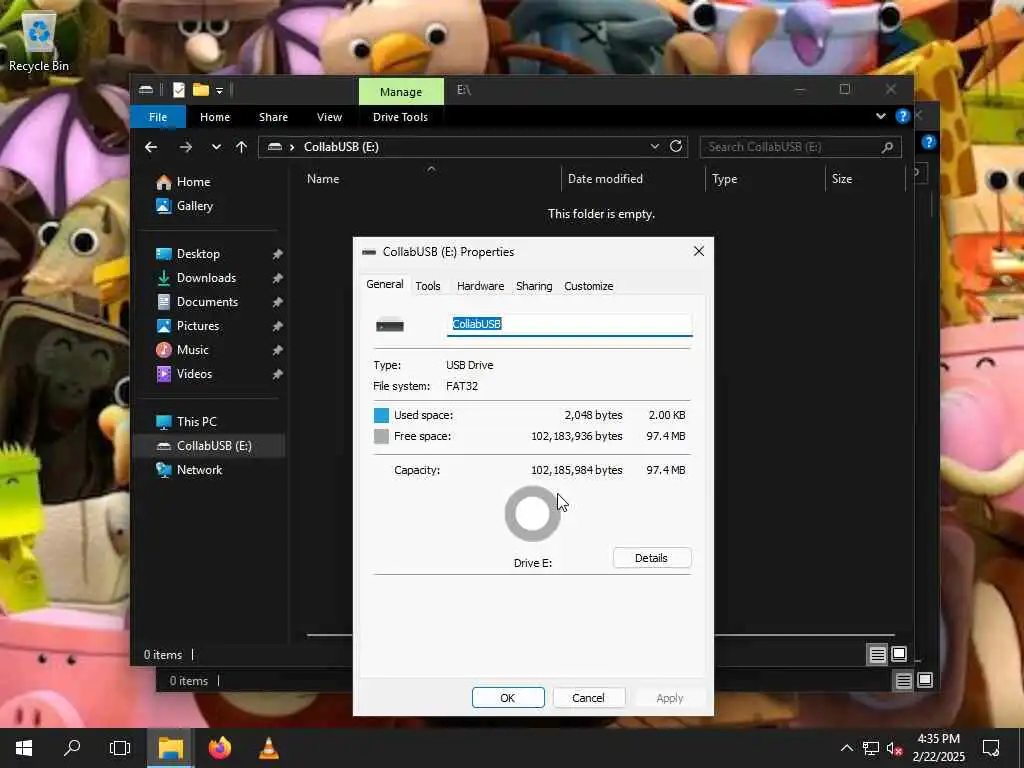The height and width of the screenshot is (768, 1024).
Task: Expand the ribbon with the chevron
Action: pos(880,116)
